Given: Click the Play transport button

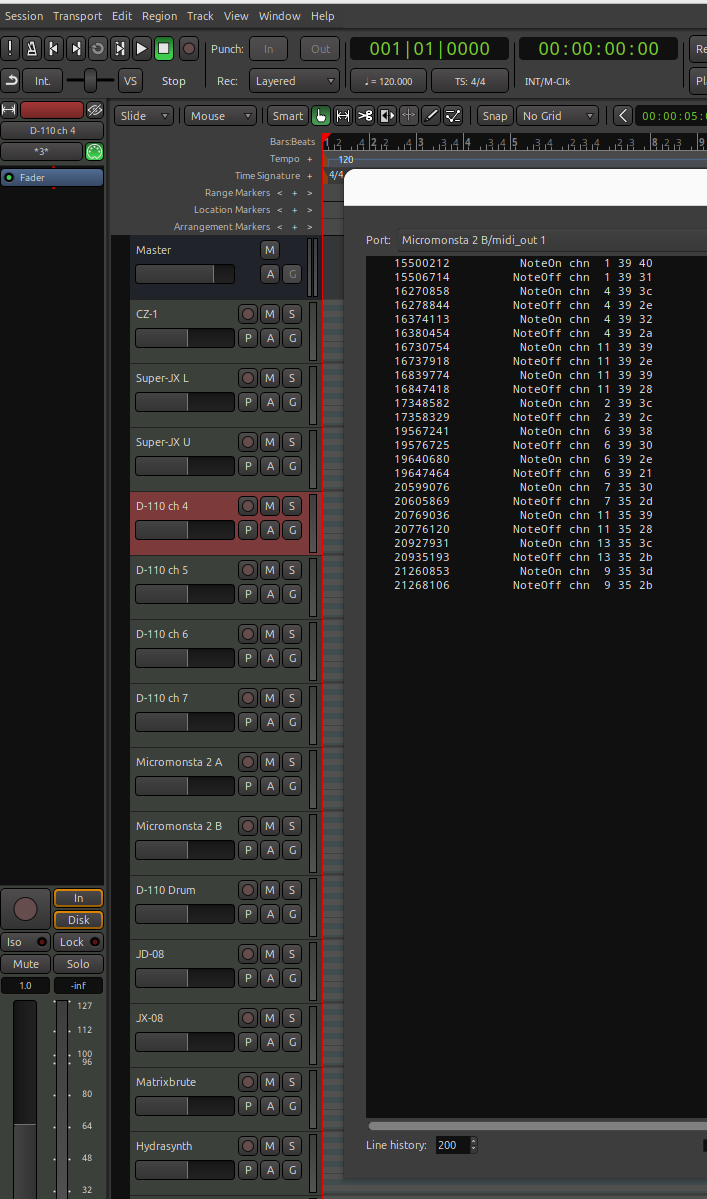Looking at the screenshot, I should point(142,48).
